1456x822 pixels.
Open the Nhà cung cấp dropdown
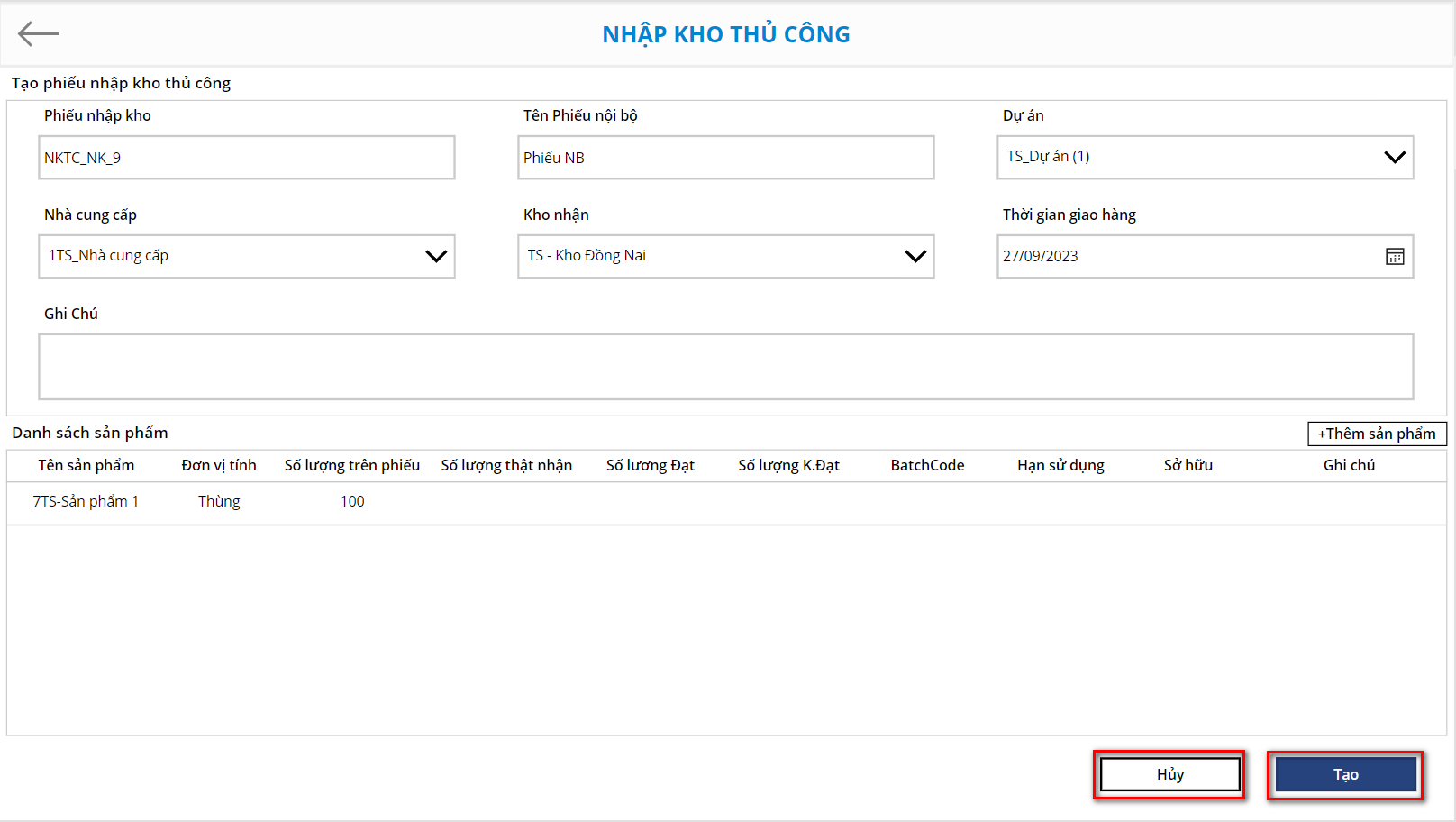point(247,257)
